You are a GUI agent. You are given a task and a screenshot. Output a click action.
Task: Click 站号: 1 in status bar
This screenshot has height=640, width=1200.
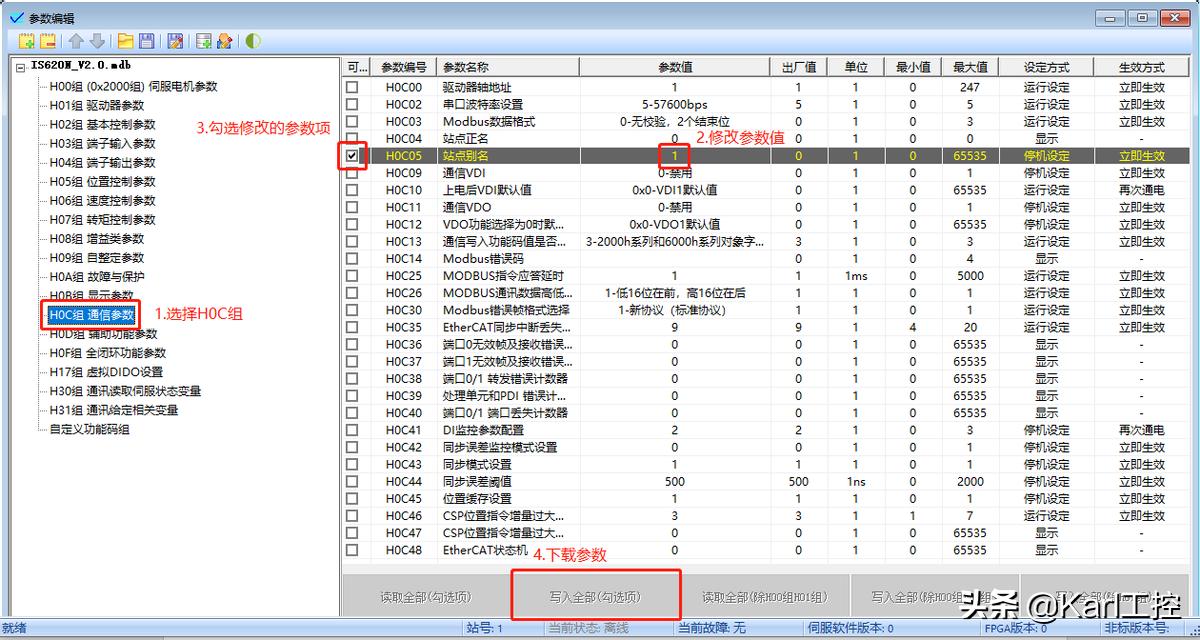484,628
